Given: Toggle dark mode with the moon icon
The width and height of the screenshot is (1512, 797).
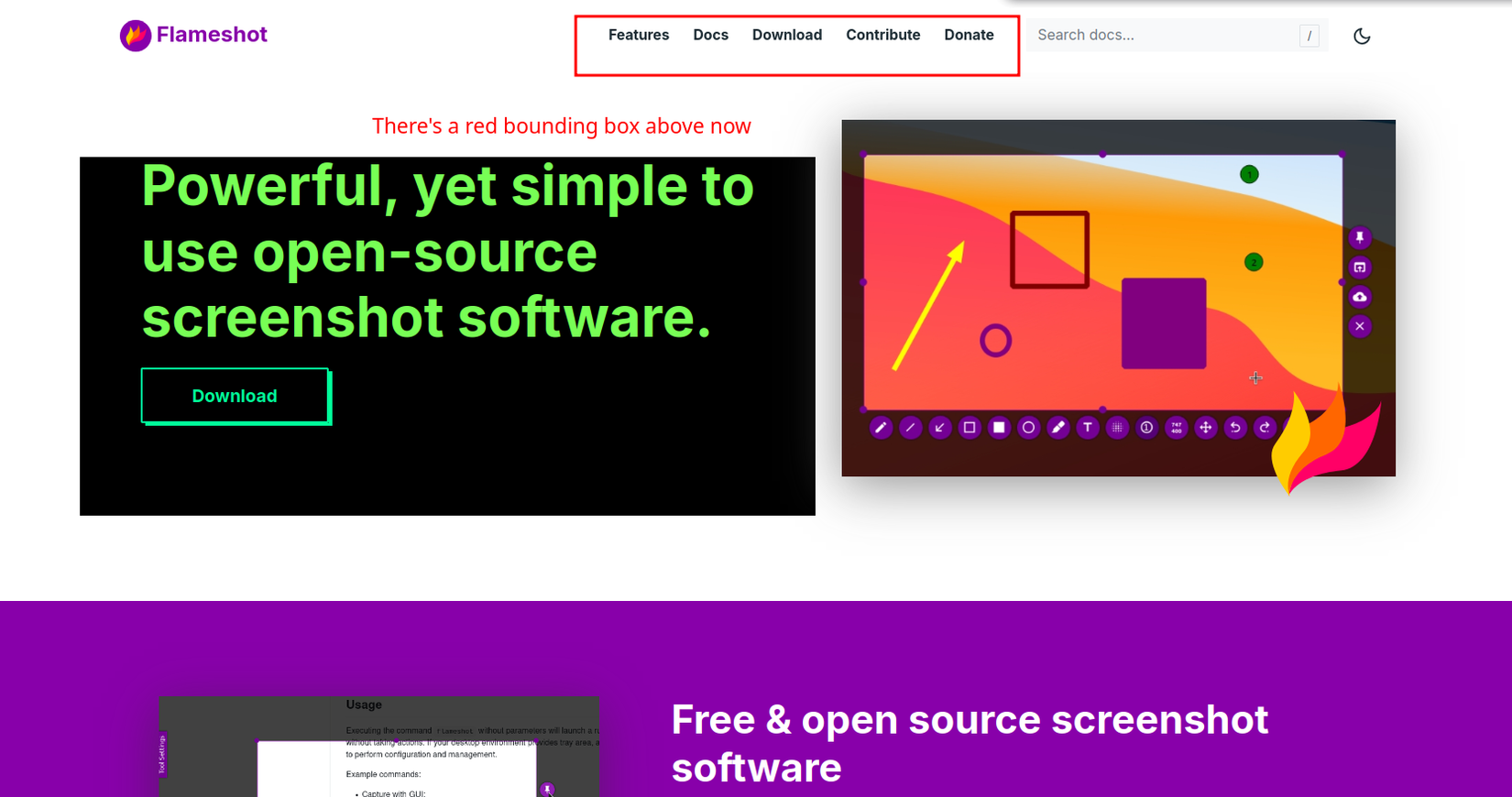Looking at the screenshot, I should point(1362,36).
